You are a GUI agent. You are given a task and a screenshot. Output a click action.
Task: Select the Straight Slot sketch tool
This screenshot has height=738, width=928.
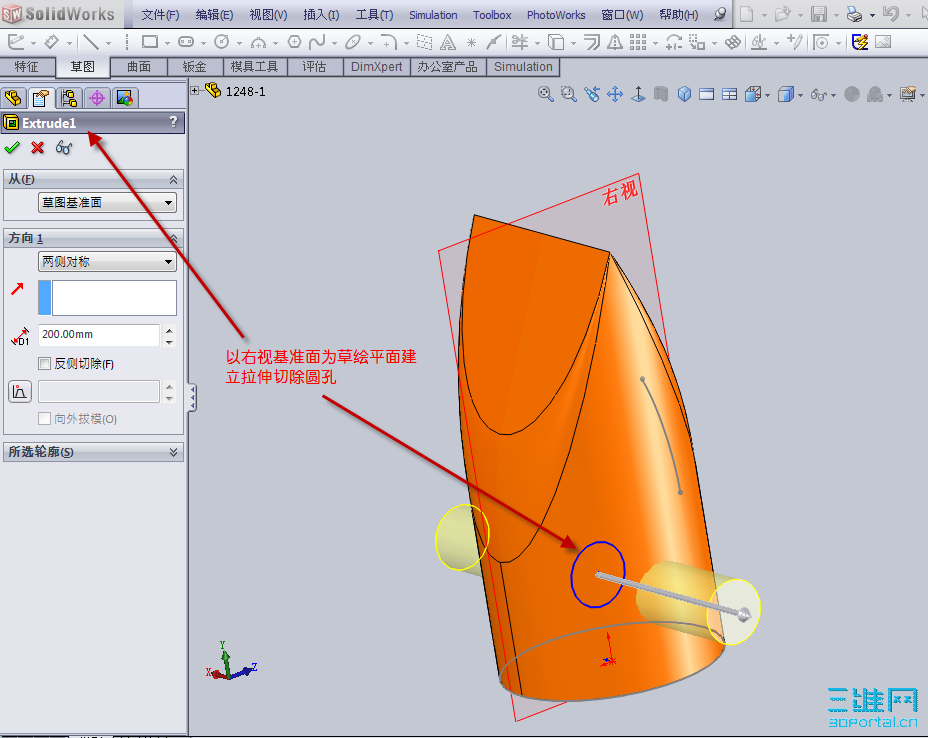(x=186, y=42)
